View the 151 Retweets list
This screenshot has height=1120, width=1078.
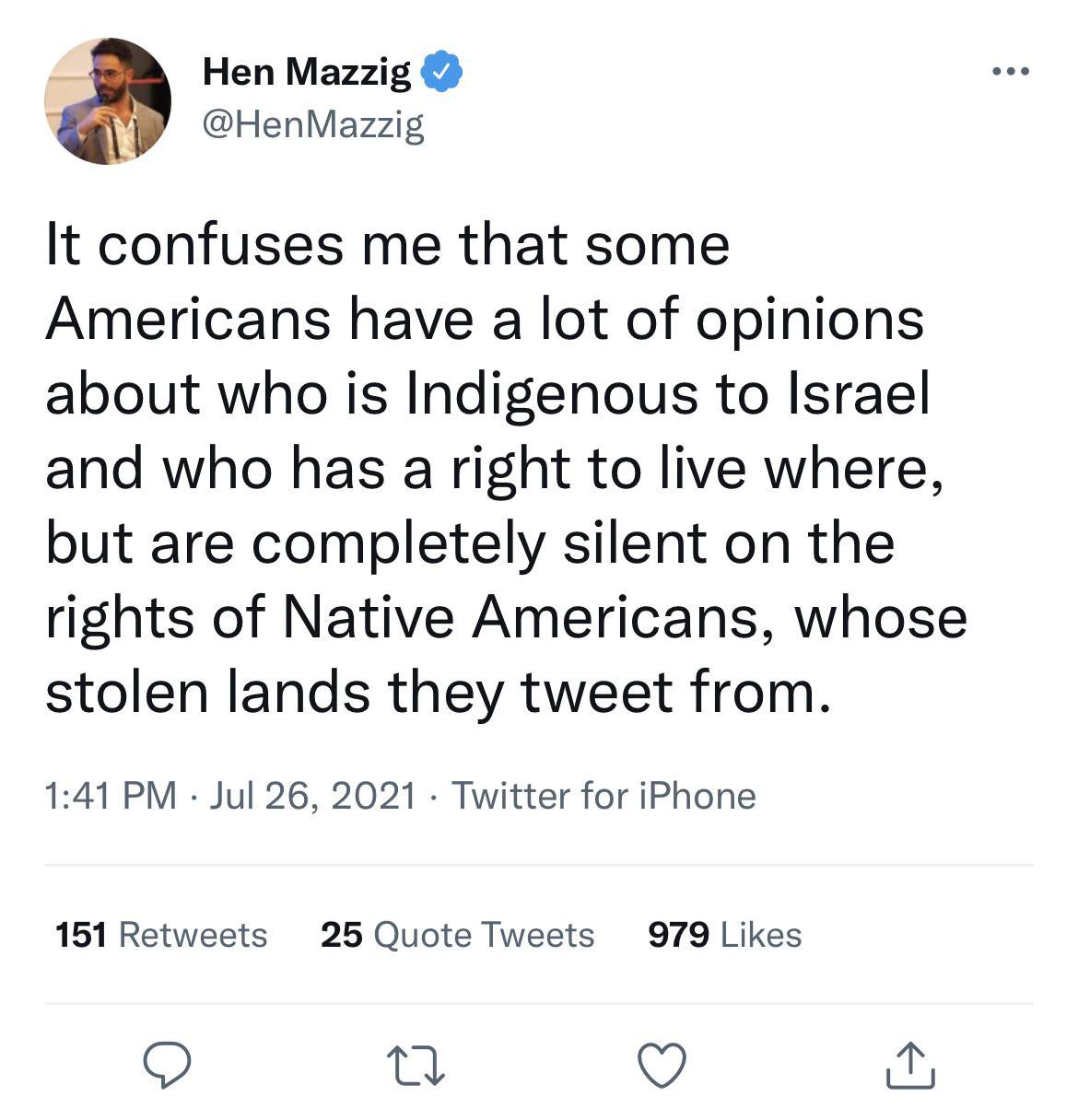click(x=161, y=935)
